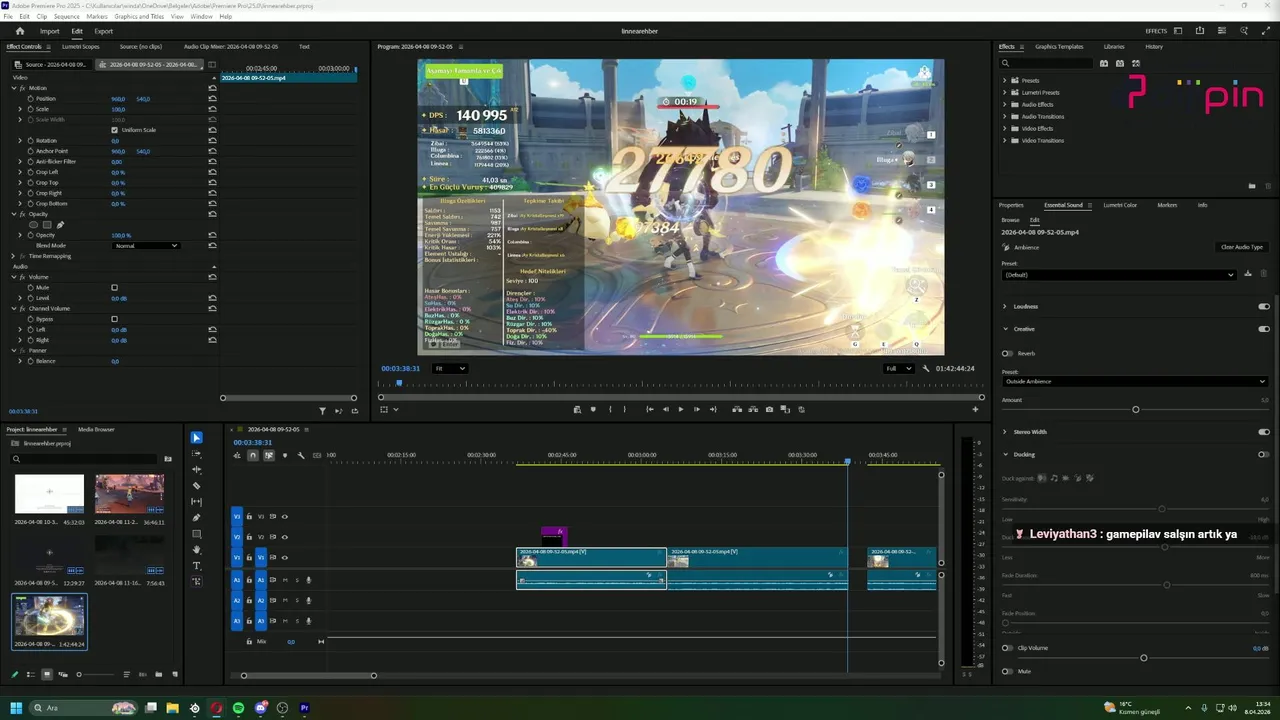This screenshot has width=1280, height=720.
Task: Select the Ripple Edit tool
Action: click(x=196, y=470)
